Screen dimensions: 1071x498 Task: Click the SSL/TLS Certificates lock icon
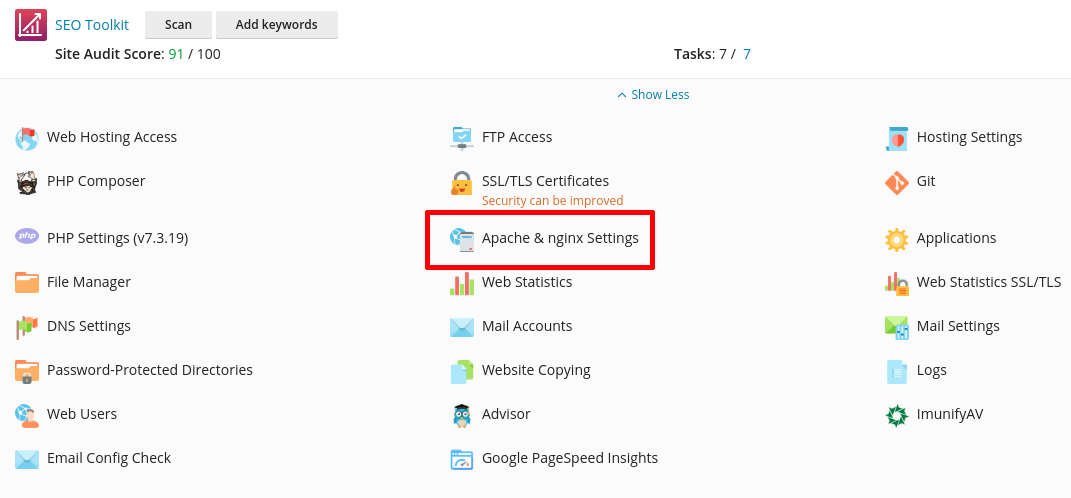point(461,184)
